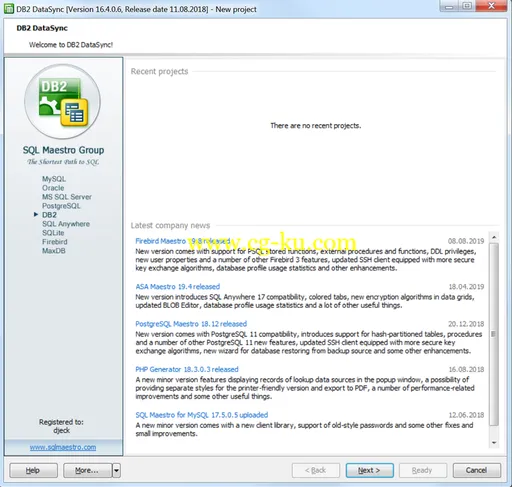Screen dimensions: 512x487
Task: Open the MaxDB product link
Action: click(53, 251)
